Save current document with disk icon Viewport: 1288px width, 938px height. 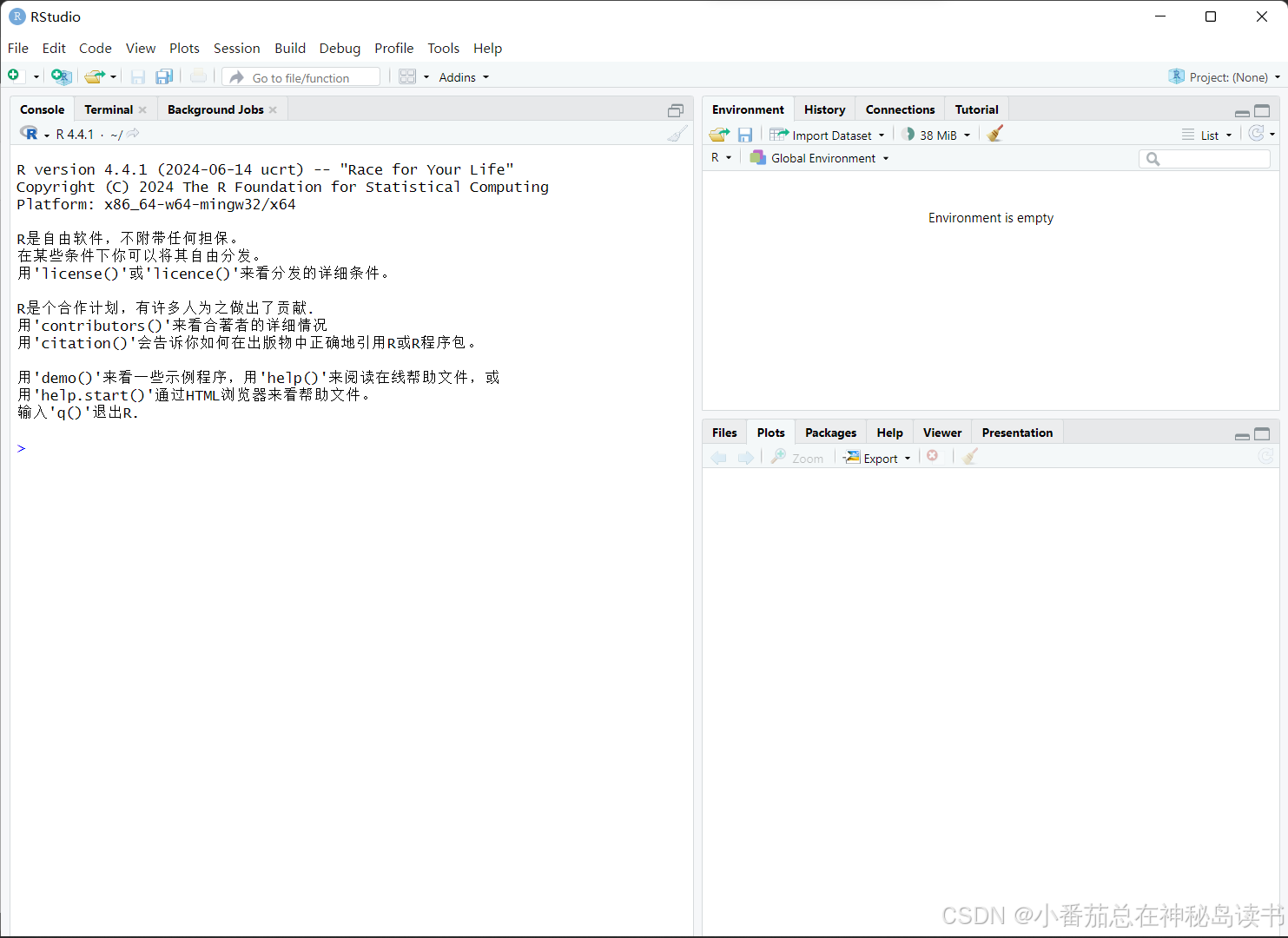click(x=137, y=76)
